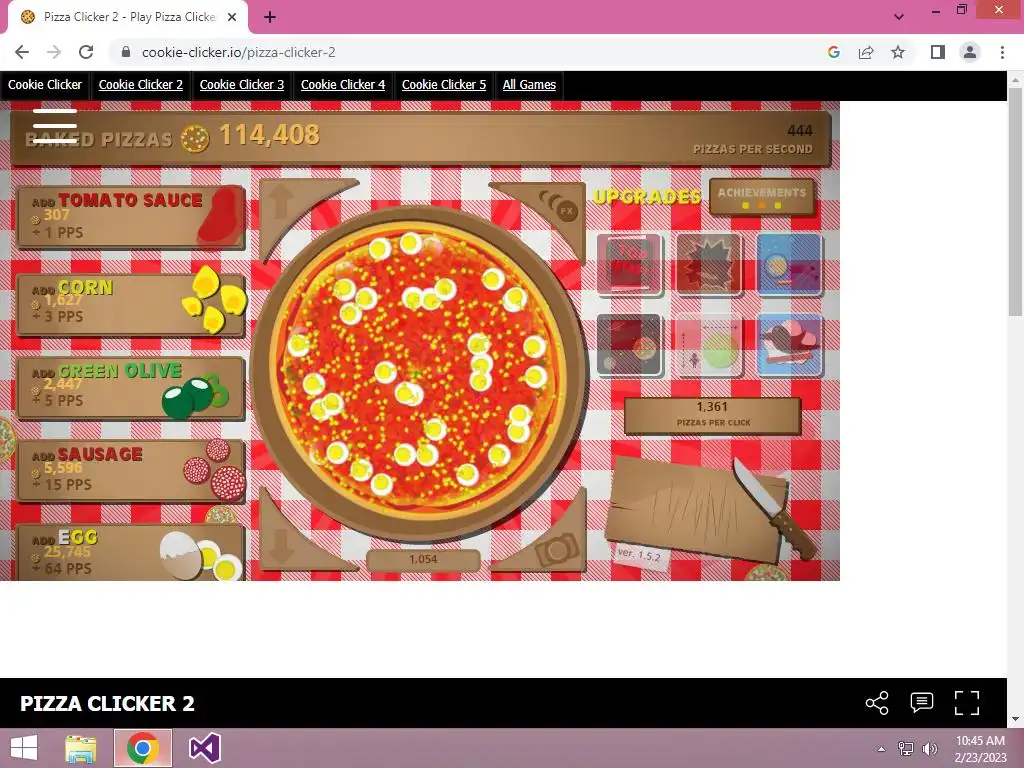The height and width of the screenshot is (768, 1024).
Task: Open the taskbar clock showing 10:45 AM
Action: pos(980,748)
